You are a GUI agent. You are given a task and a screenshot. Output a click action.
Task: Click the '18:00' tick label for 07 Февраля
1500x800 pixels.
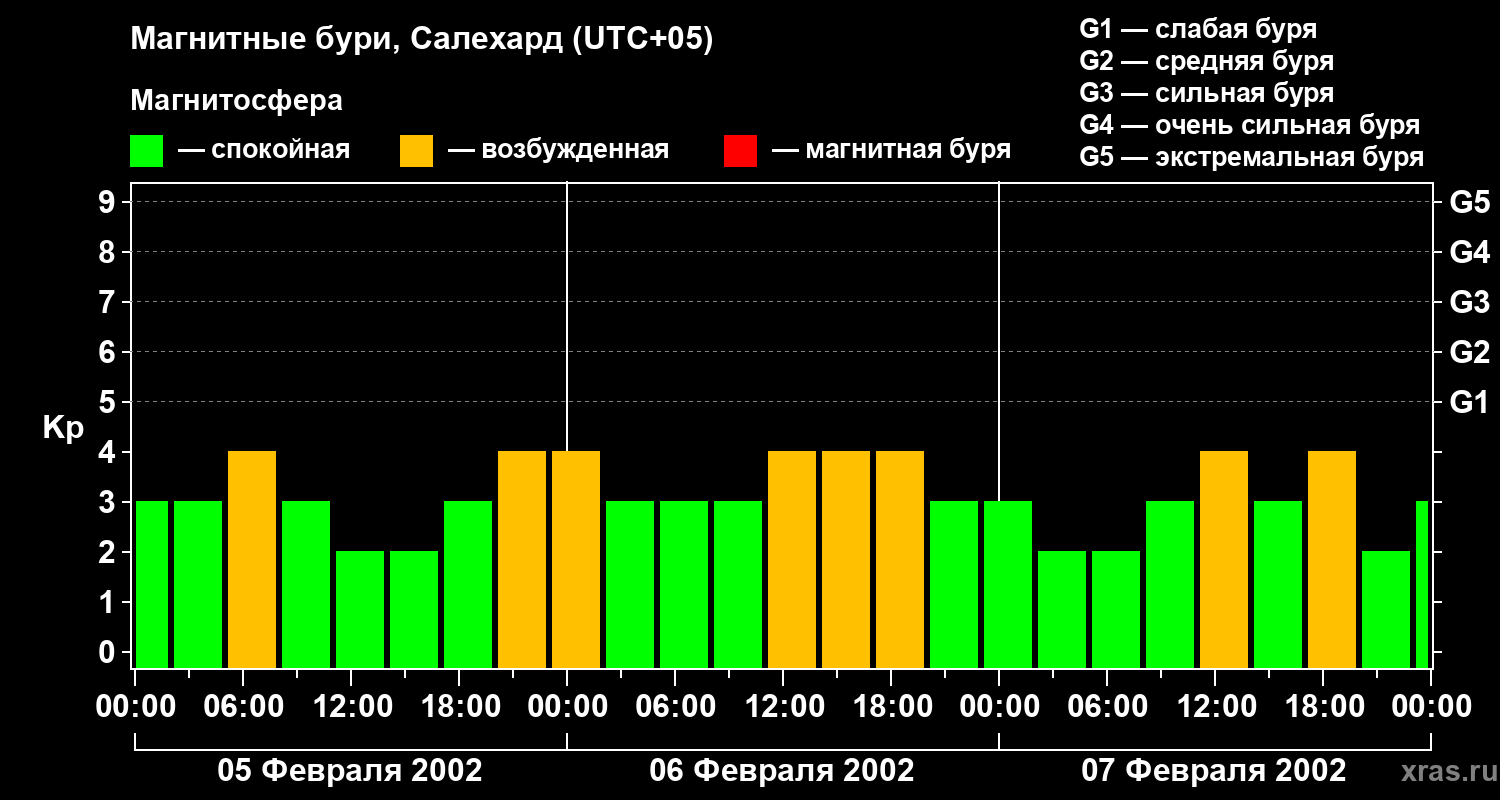(x=1323, y=707)
